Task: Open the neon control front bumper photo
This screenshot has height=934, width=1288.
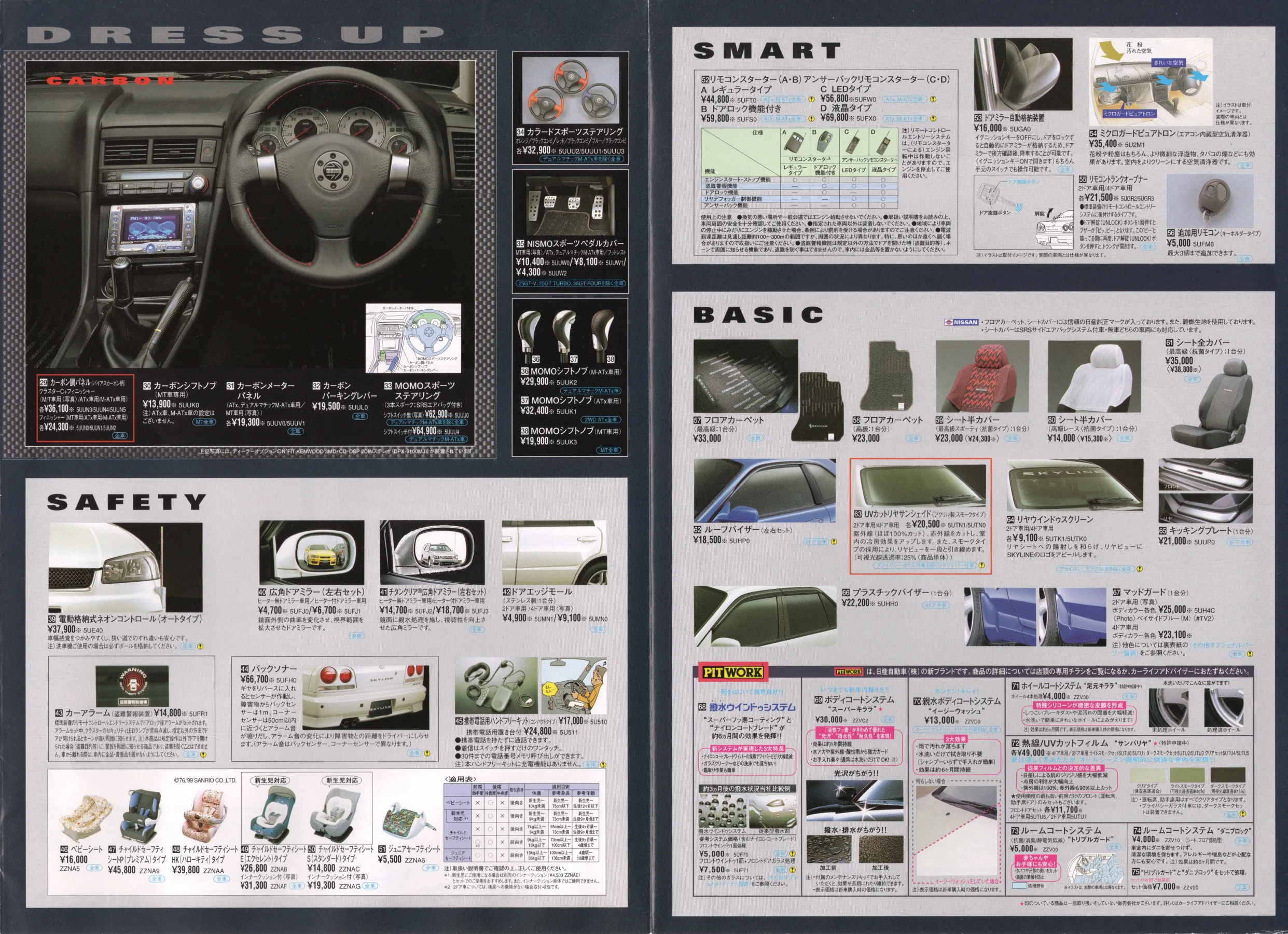Action: click(x=126, y=567)
